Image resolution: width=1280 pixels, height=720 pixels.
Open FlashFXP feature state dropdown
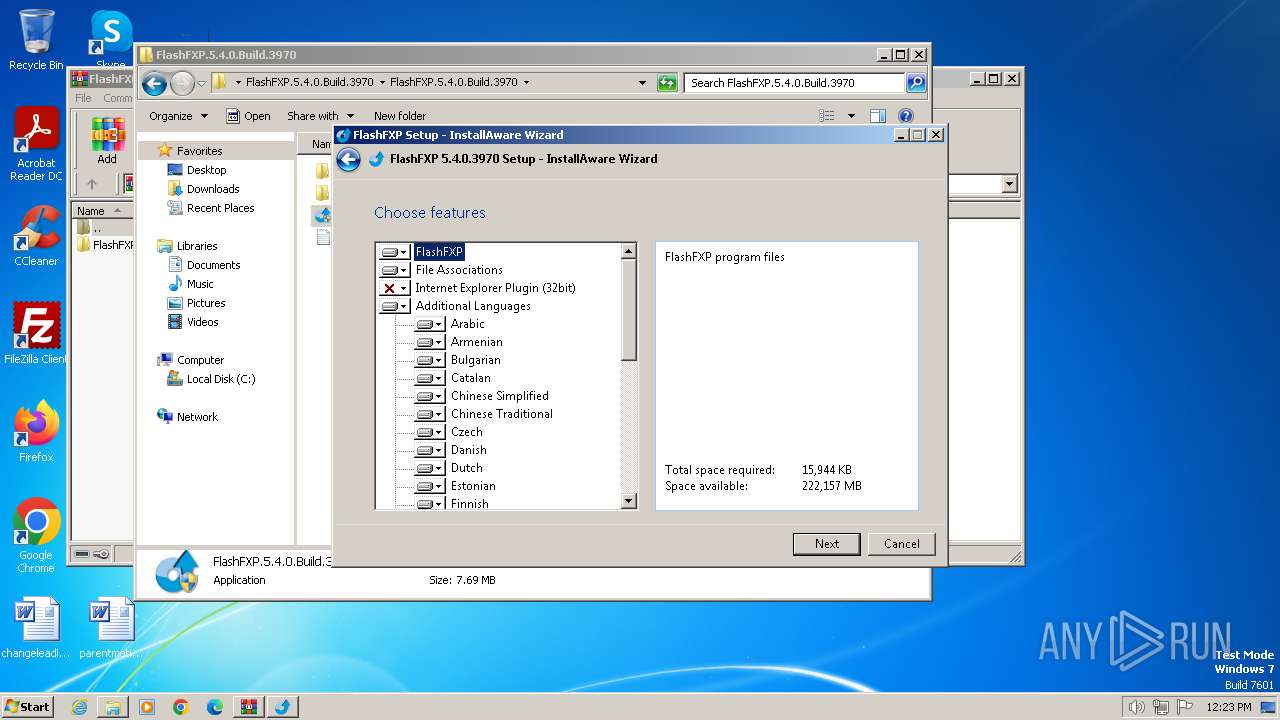tap(394, 252)
